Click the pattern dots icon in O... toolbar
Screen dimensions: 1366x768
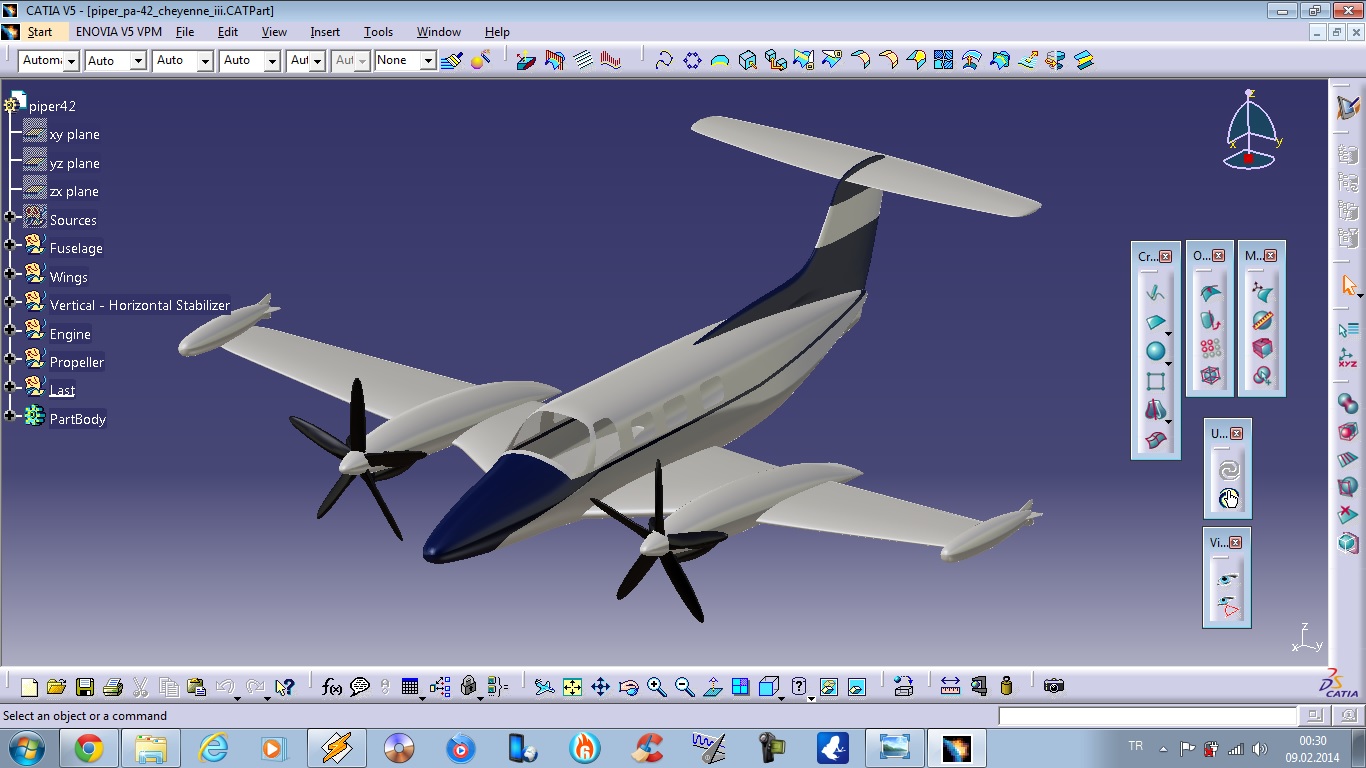tap(1211, 348)
